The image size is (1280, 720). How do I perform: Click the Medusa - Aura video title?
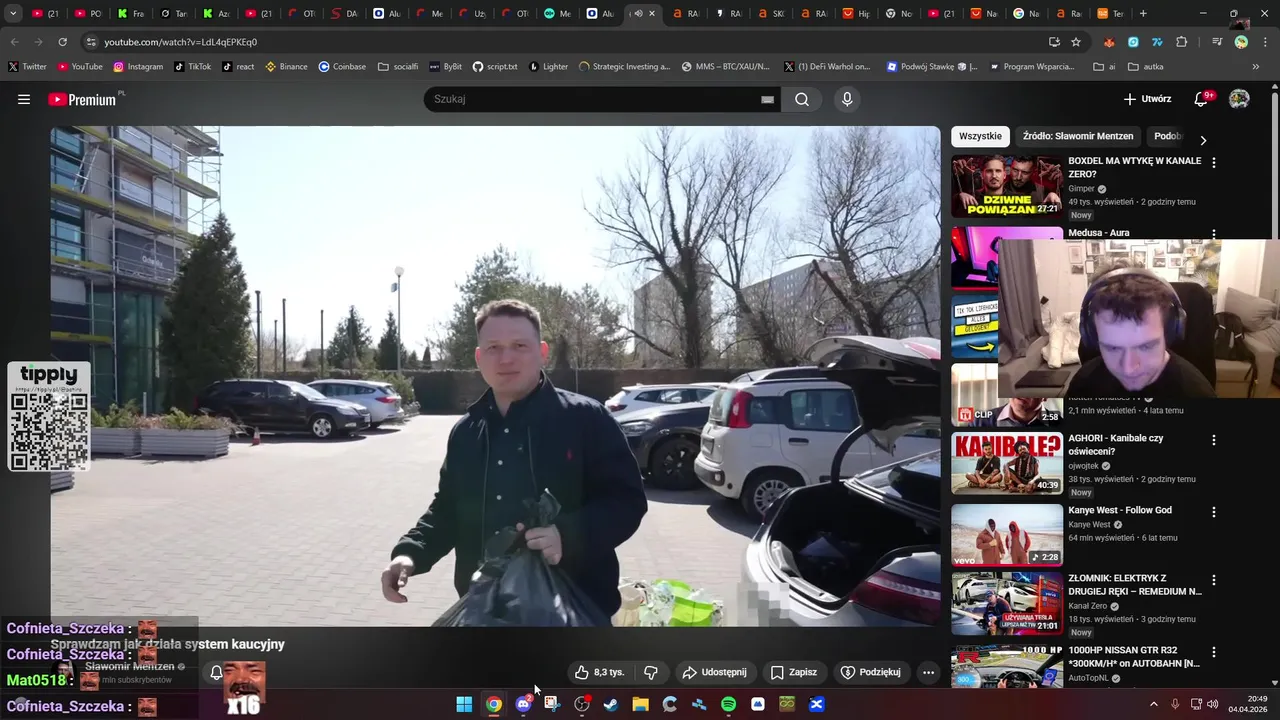coord(1099,233)
